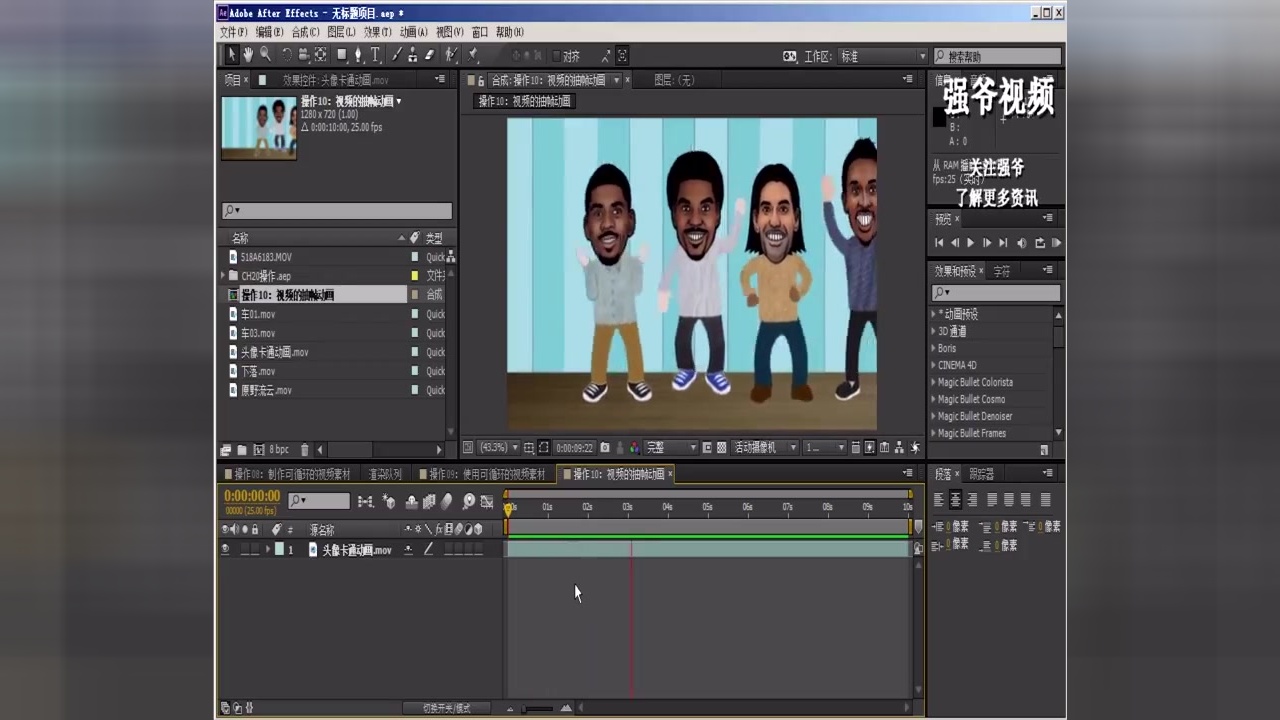Image resolution: width=1280 pixels, height=720 pixels.
Task: Click the layer 1 label color swatch
Action: 280,549
